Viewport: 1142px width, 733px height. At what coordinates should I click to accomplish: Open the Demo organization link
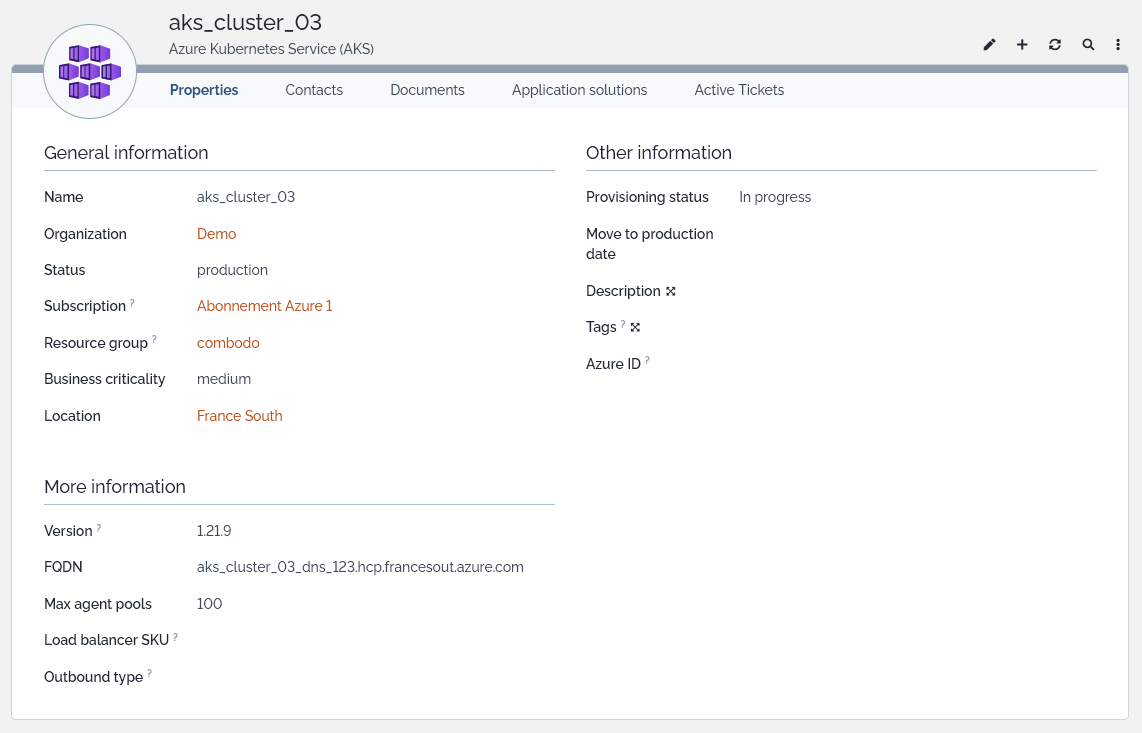(x=216, y=234)
